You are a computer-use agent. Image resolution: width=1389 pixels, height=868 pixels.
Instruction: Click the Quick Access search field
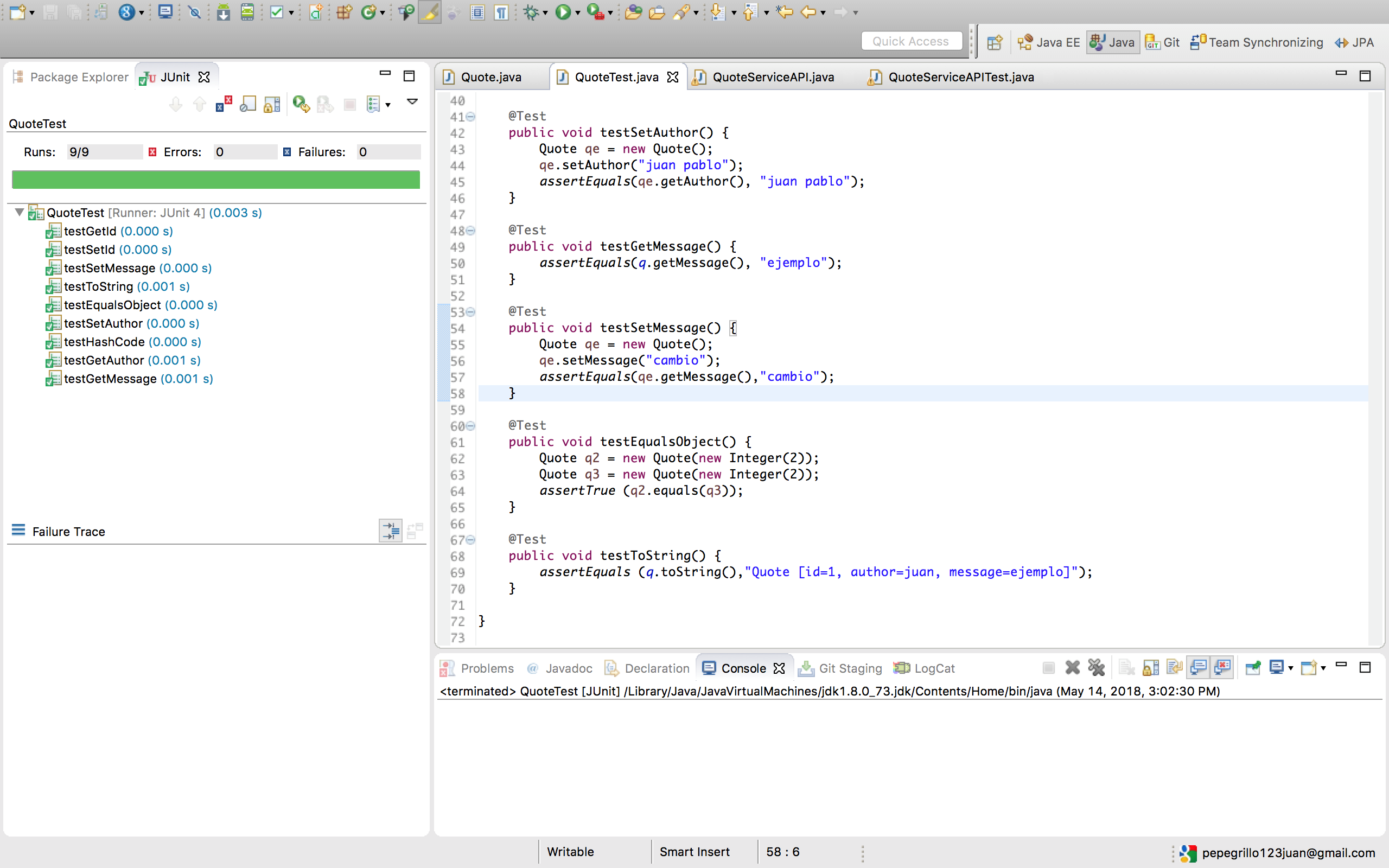(911, 41)
